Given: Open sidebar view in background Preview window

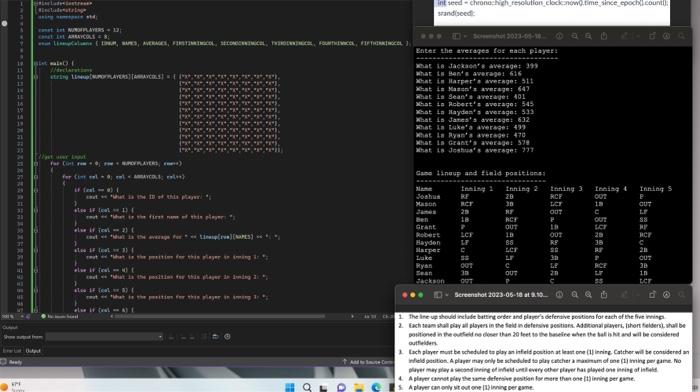Looking at the screenshot, I should pos(456,36).
